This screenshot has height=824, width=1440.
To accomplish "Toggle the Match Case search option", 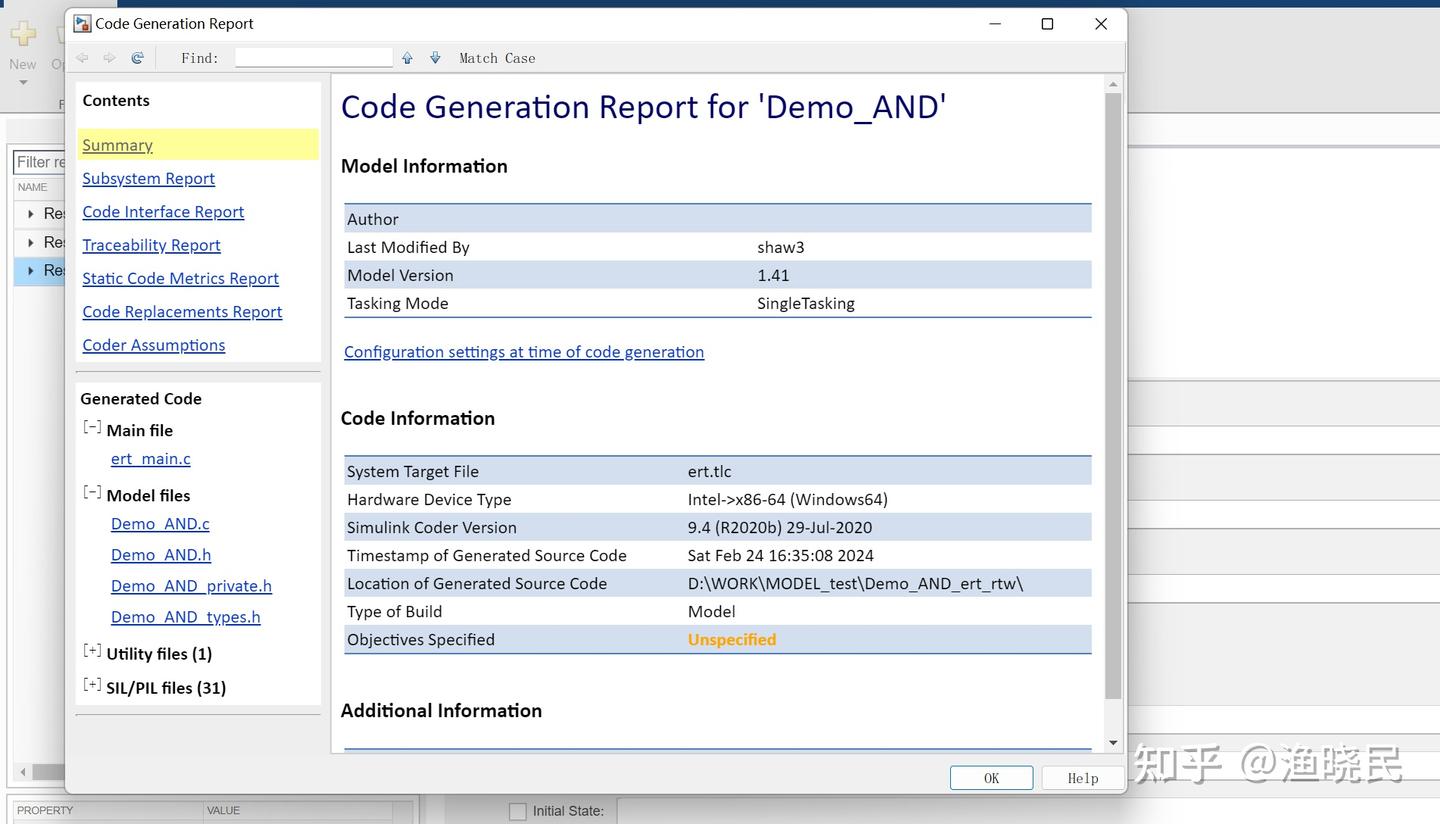I will click(497, 58).
